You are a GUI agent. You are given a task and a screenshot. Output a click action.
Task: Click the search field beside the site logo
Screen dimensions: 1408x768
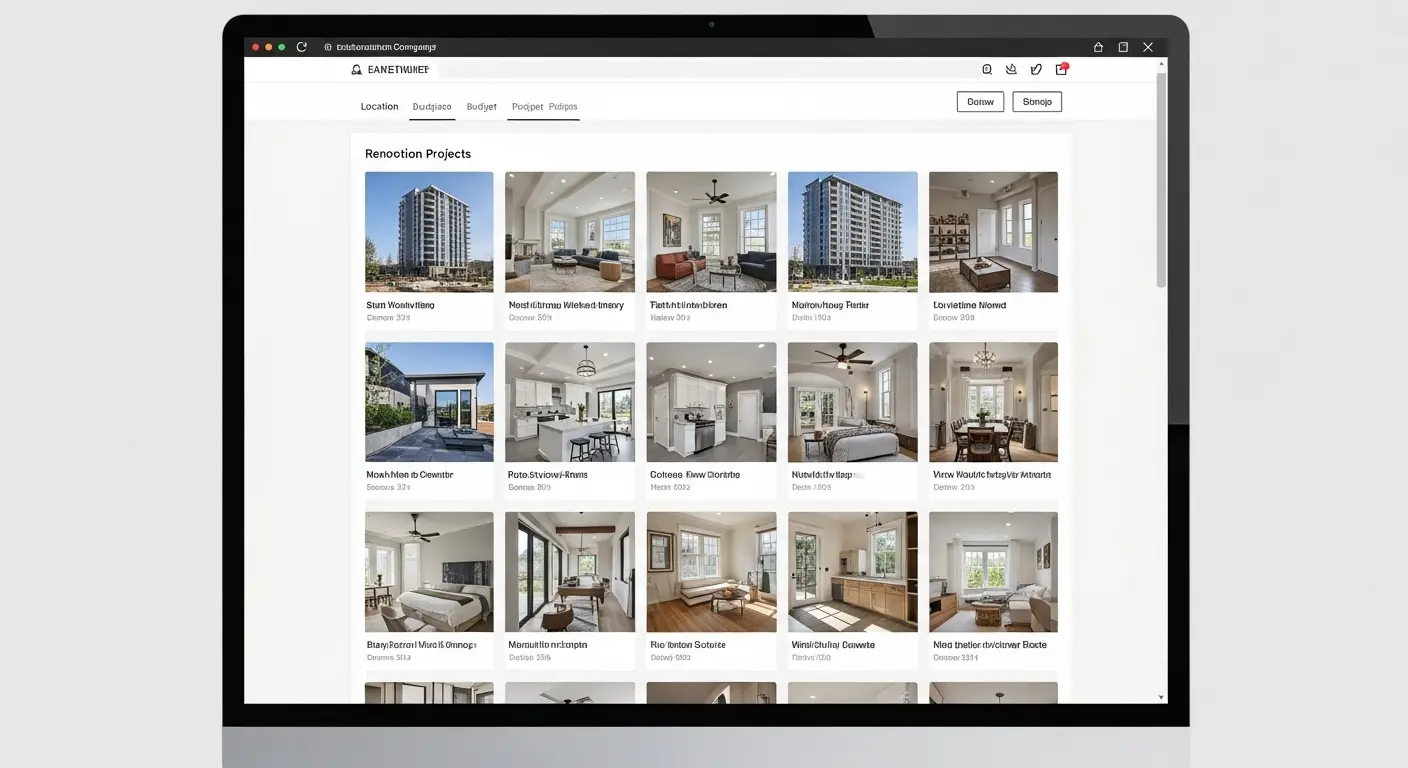coord(707,70)
